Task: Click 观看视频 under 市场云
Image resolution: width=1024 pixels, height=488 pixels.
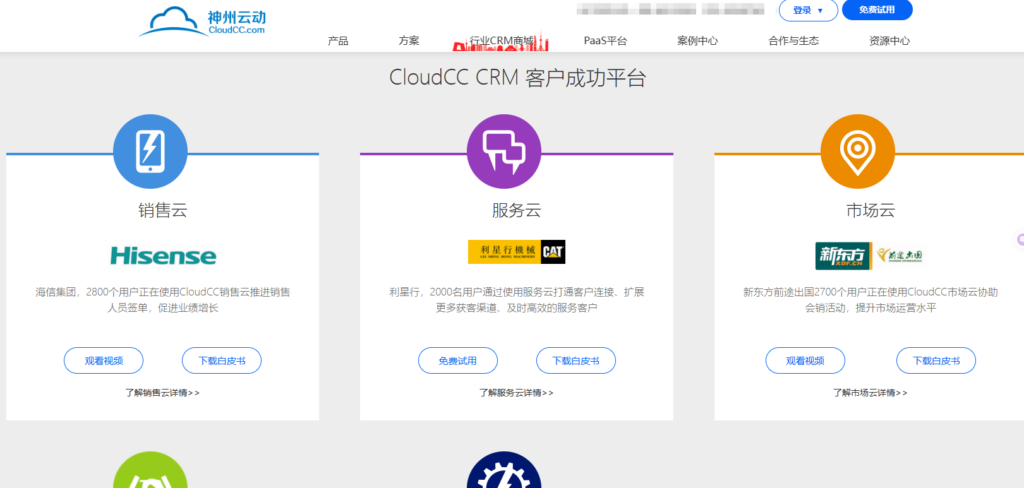Action: click(805, 361)
